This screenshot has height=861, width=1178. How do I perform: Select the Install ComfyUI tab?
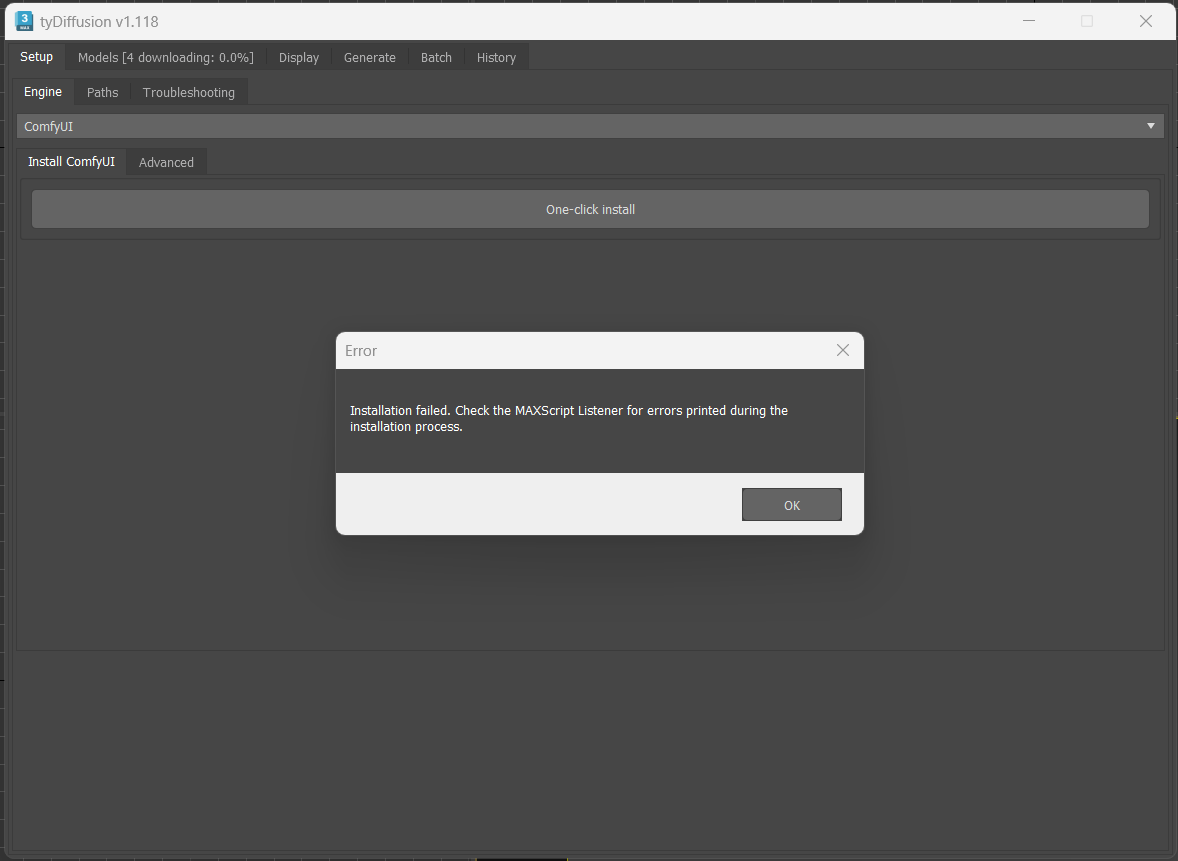pyautogui.click(x=71, y=162)
